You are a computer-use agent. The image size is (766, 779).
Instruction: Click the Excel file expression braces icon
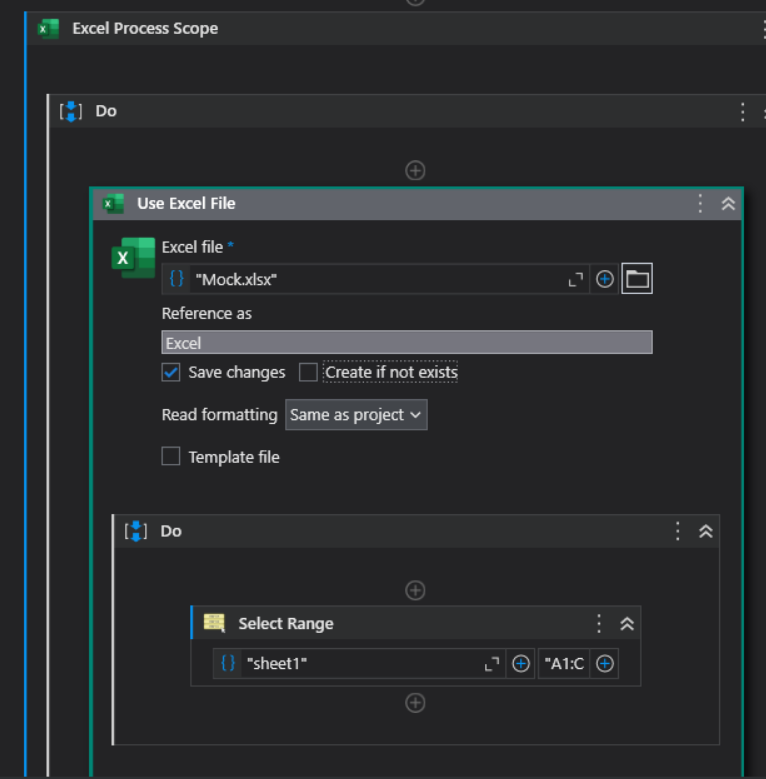click(176, 279)
